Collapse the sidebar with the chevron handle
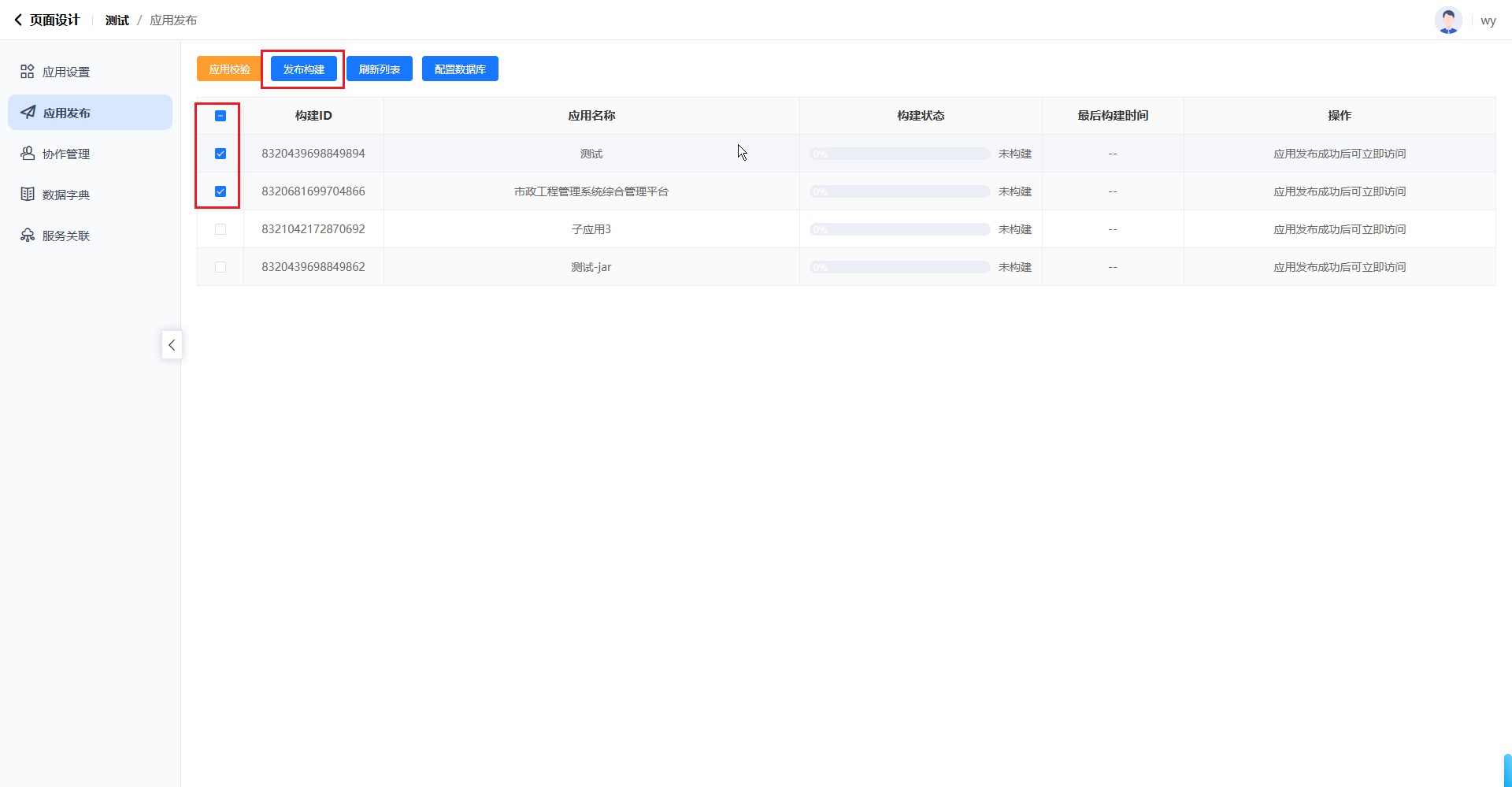 (172, 345)
